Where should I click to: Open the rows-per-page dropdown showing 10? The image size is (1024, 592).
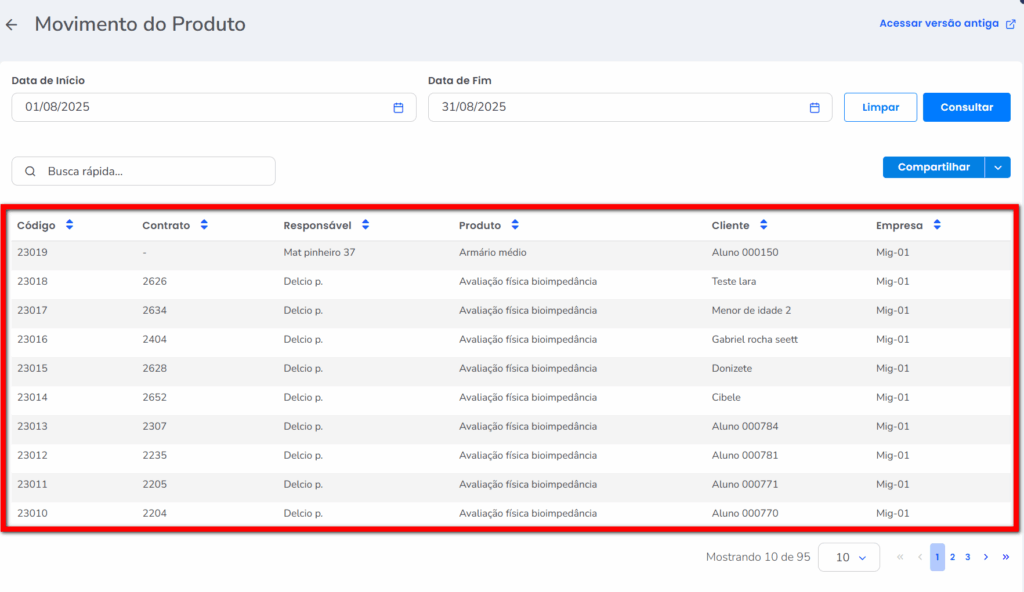[849, 557]
